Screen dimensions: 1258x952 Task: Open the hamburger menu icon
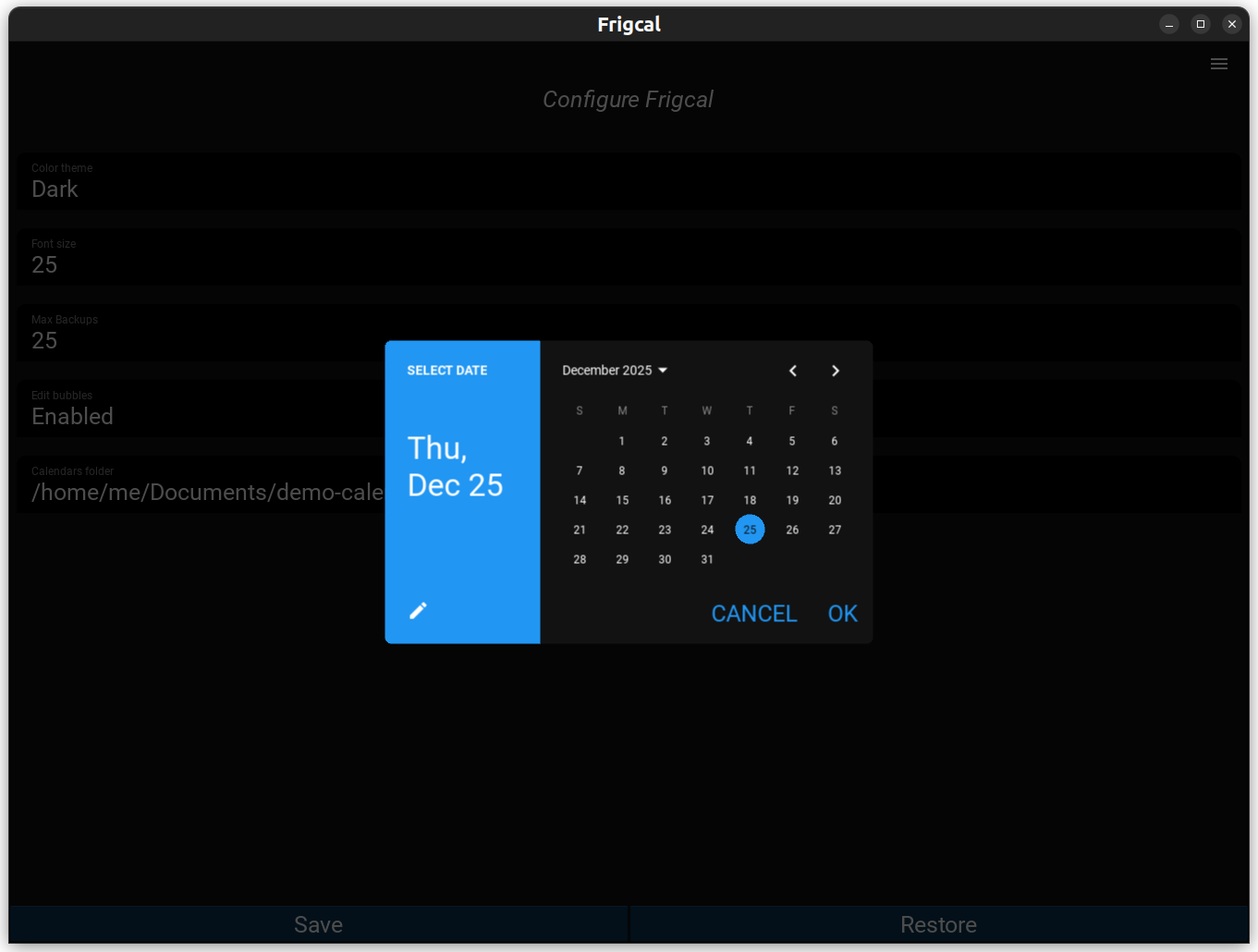(x=1219, y=64)
